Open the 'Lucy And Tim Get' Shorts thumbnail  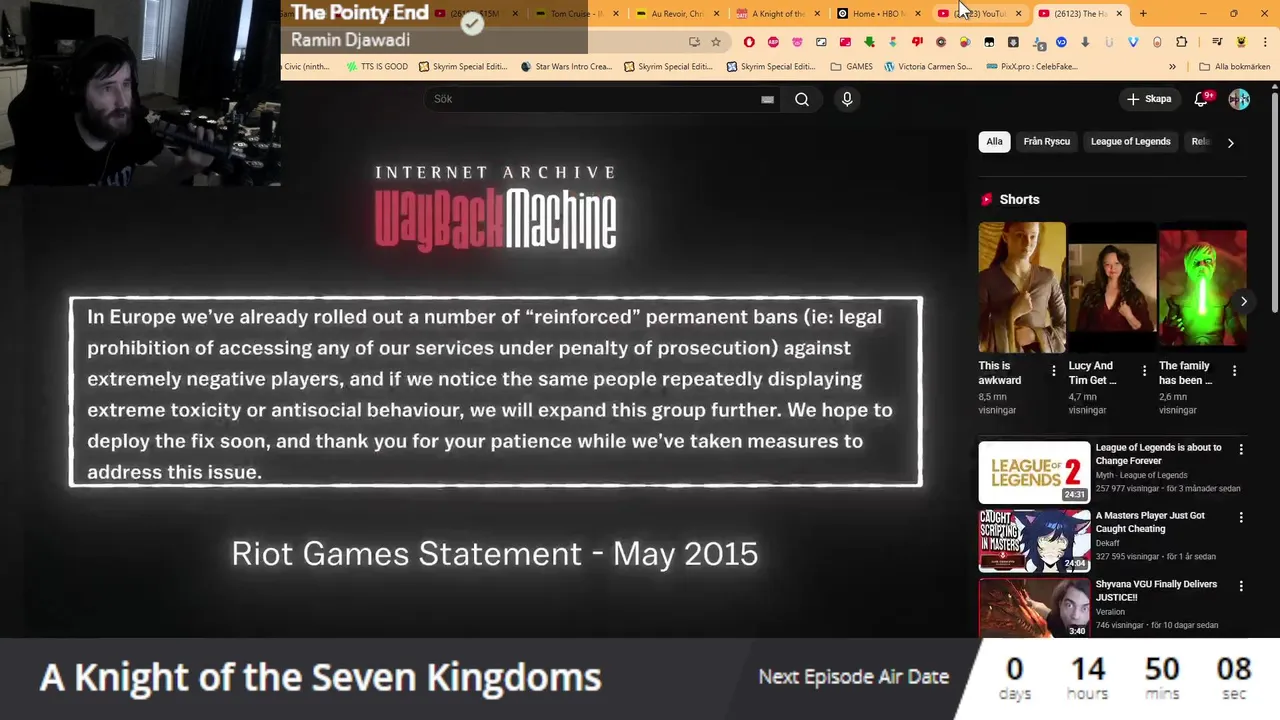[1112, 288]
